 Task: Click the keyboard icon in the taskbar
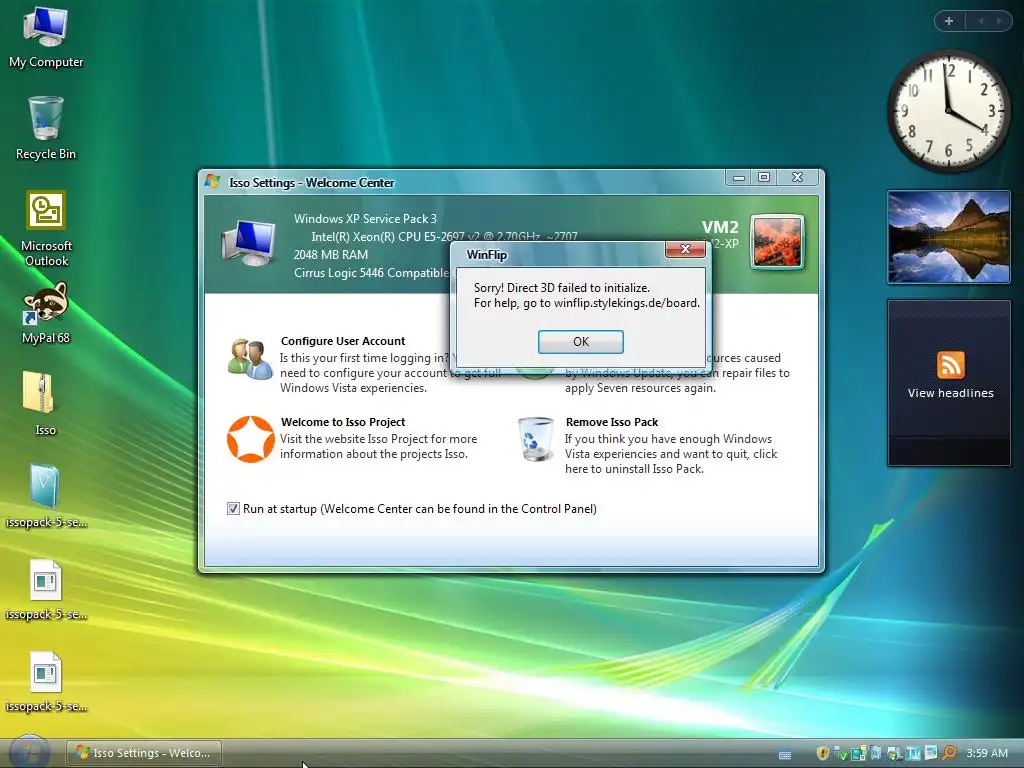pyautogui.click(x=785, y=755)
